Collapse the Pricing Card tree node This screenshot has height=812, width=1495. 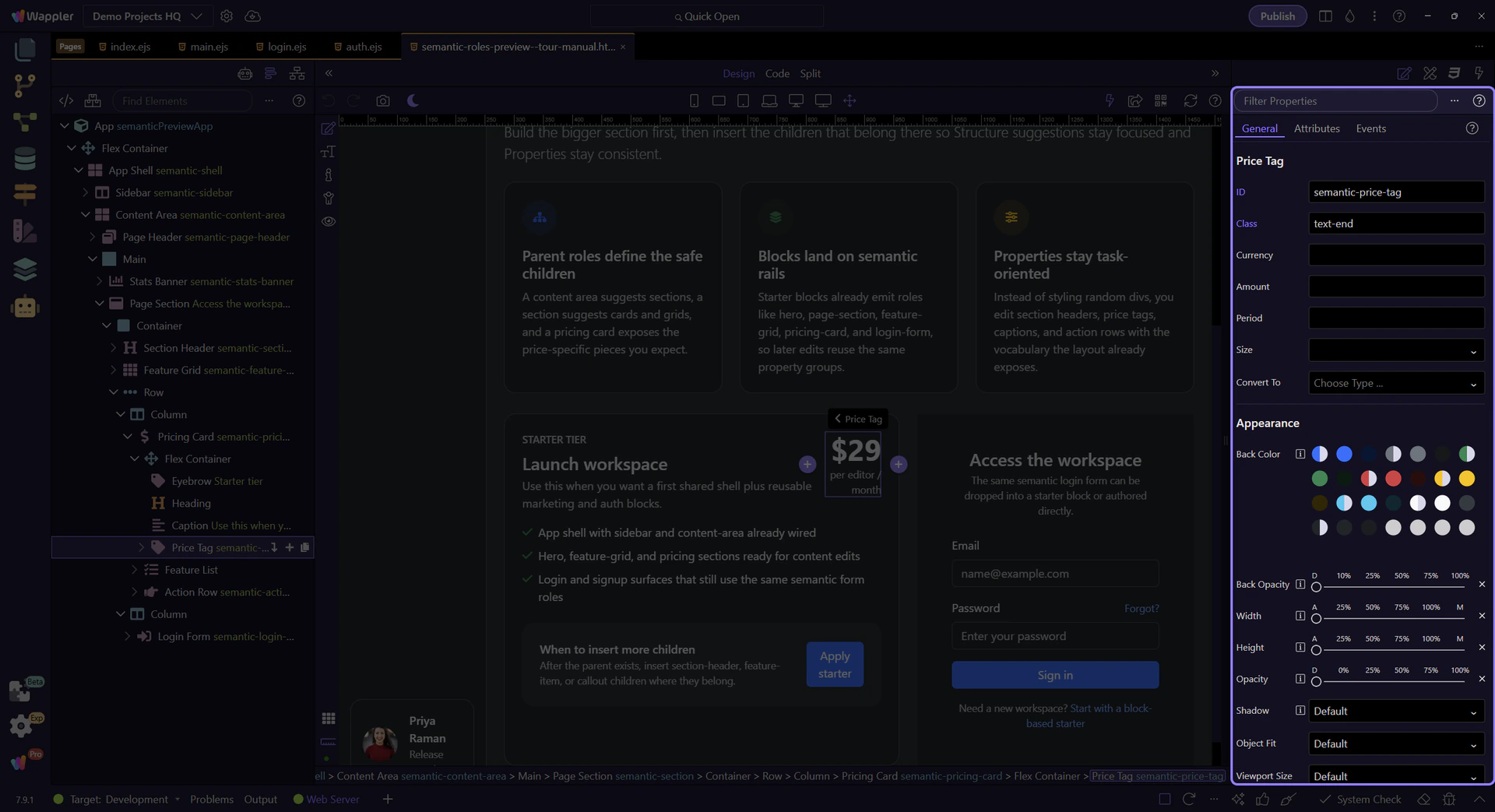coord(128,437)
